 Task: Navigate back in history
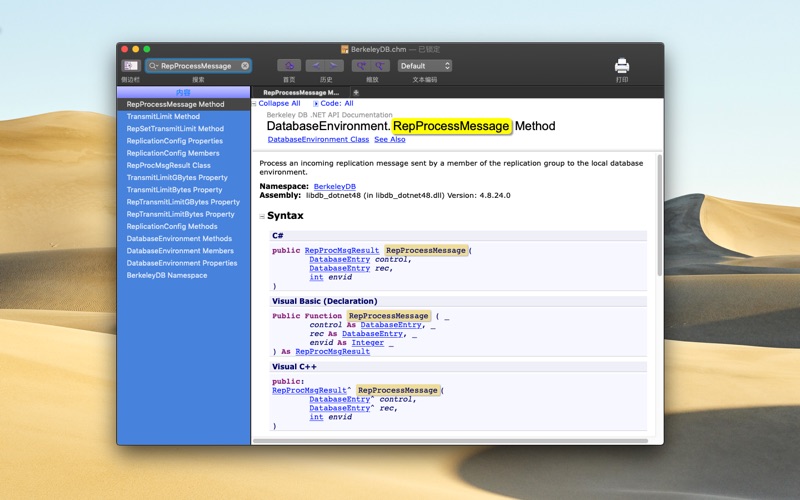pos(315,66)
